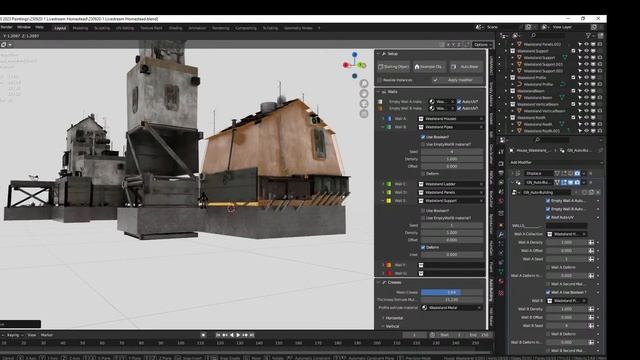Image resolution: width=640 pixels, height=360 pixels.
Task: Uncheck Deform under Wall E
Action: pos(423,247)
